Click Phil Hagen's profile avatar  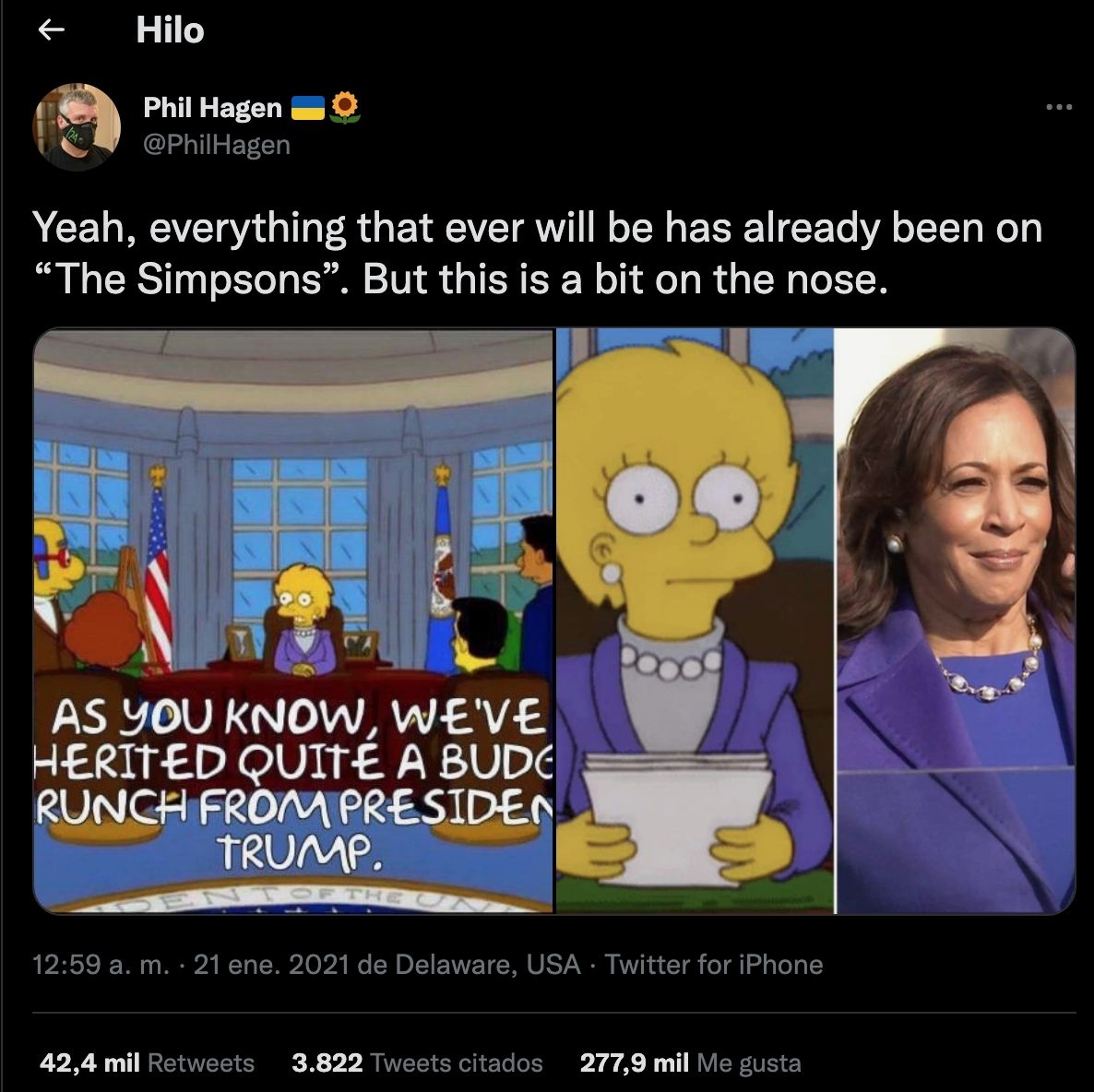(77, 126)
